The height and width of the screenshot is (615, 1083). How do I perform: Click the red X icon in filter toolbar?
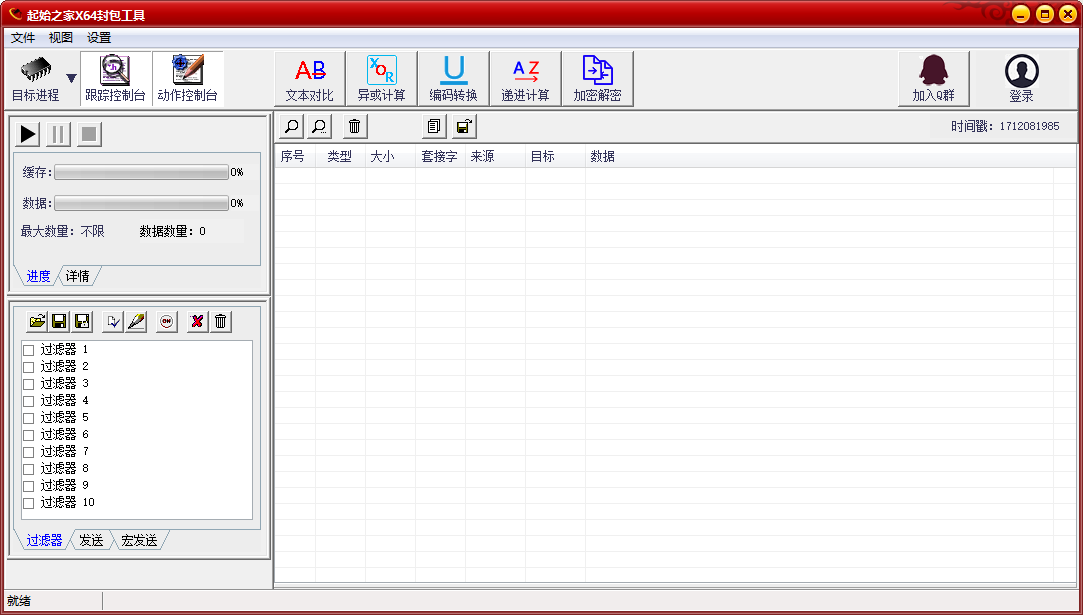[x=197, y=321]
